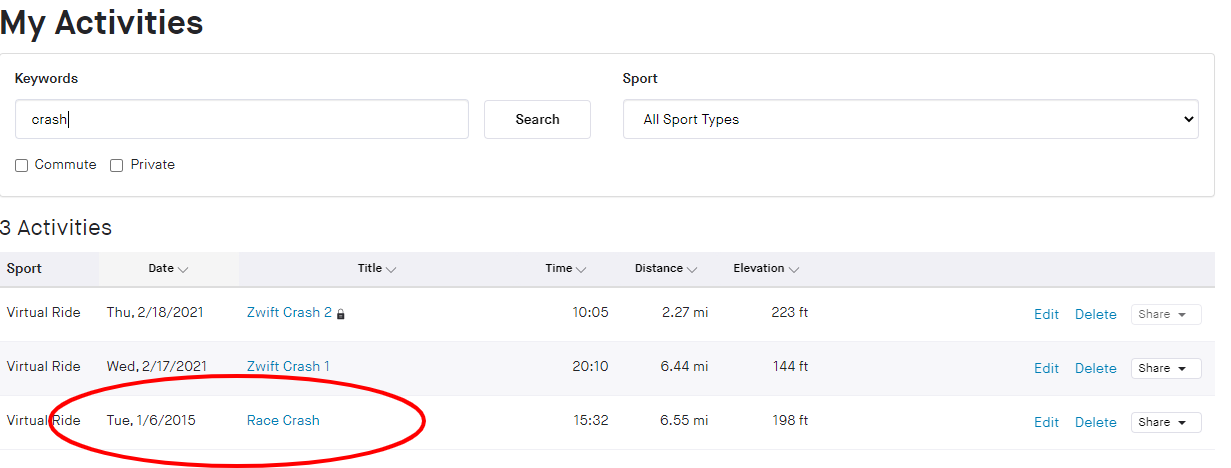This screenshot has width=1231, height=468.
Task: Delete the Race Crash activity
Action: (1095, 422)
